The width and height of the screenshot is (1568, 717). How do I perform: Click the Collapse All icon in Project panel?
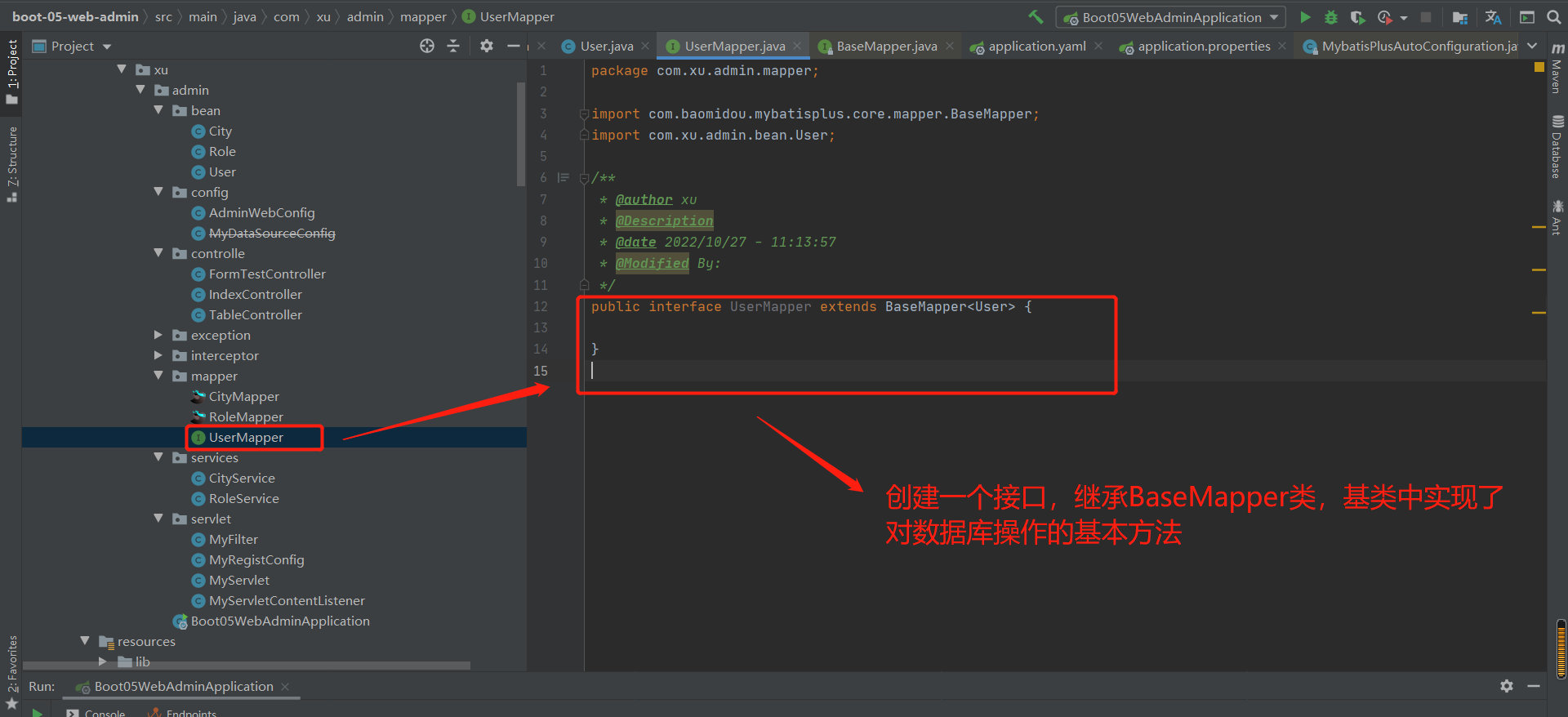pos(453,47)
